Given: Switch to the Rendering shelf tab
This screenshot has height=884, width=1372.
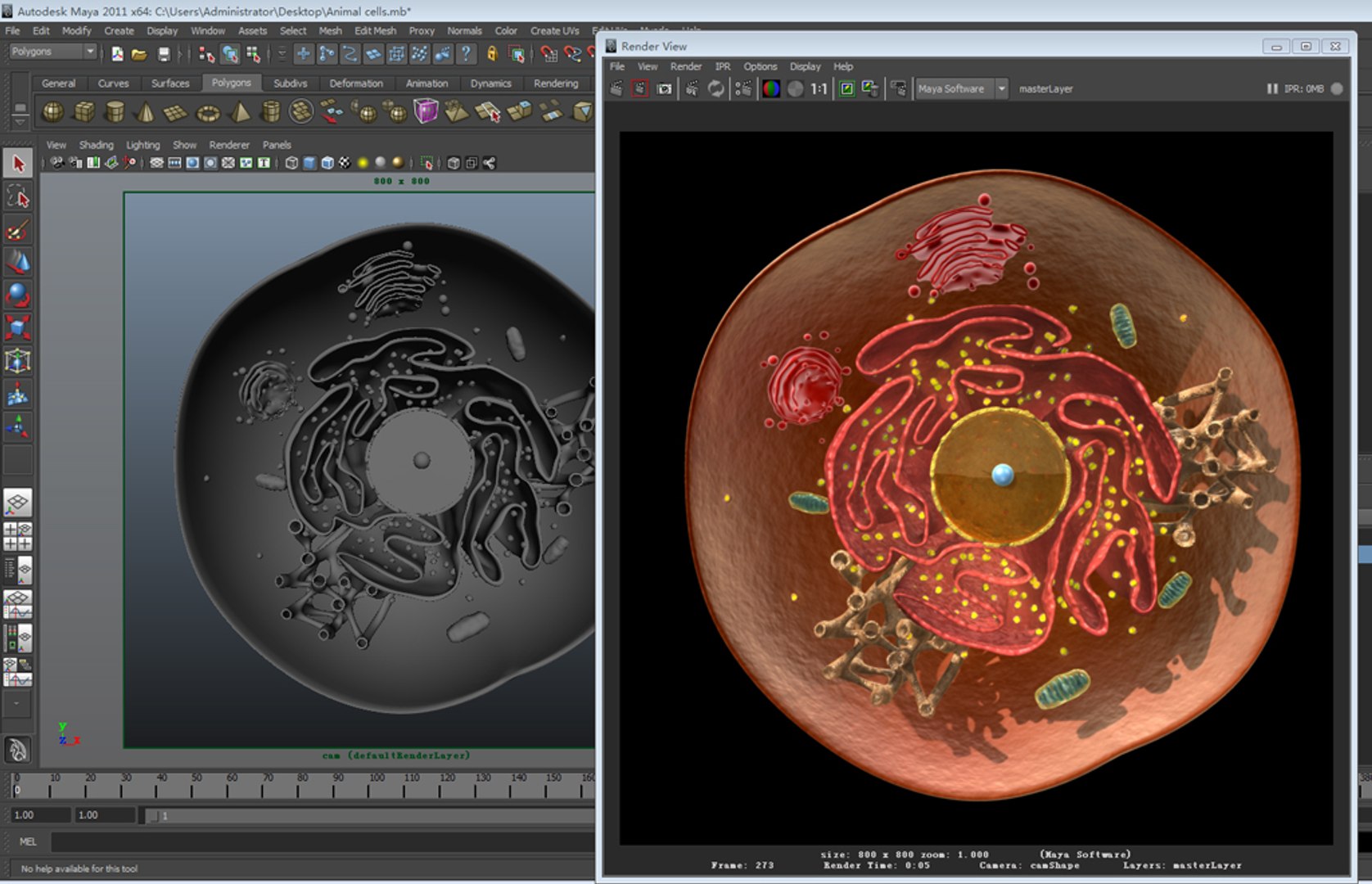Looking at the screenshot, I should click(x=556, y=83).
